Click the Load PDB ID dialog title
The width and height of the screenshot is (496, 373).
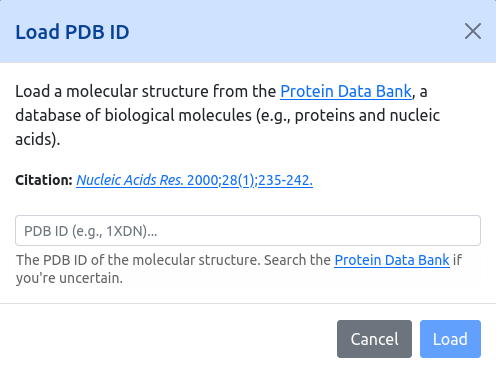pyautogui.click(x=72, y=32)
